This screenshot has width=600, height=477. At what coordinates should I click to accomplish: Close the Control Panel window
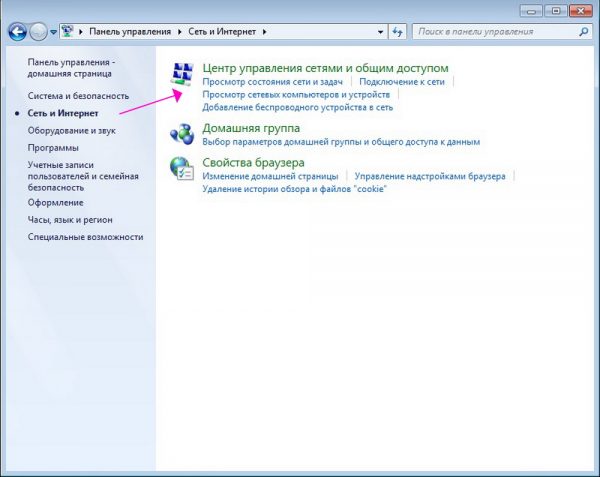[581, 11]
